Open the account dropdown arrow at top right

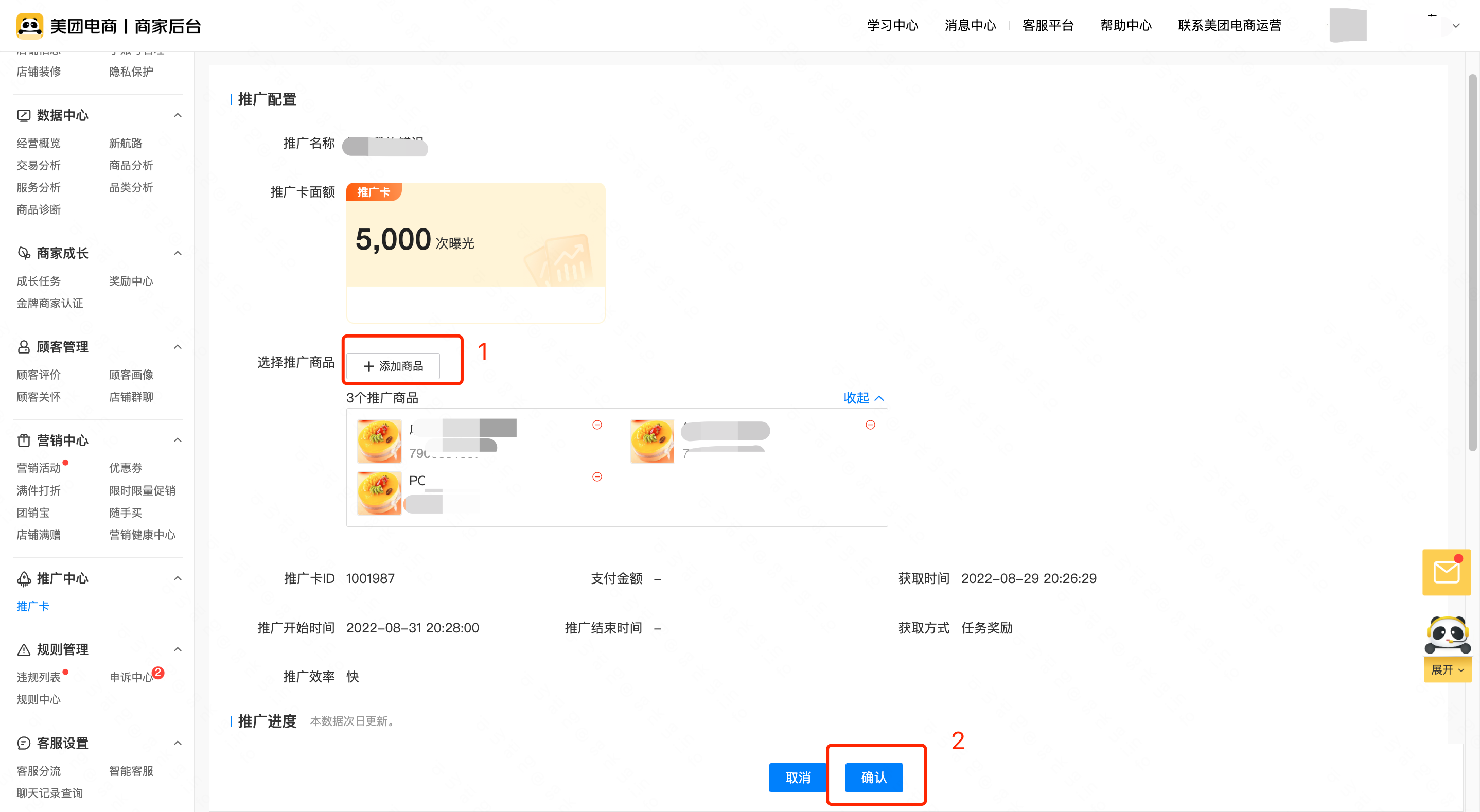pos(1455,26)
